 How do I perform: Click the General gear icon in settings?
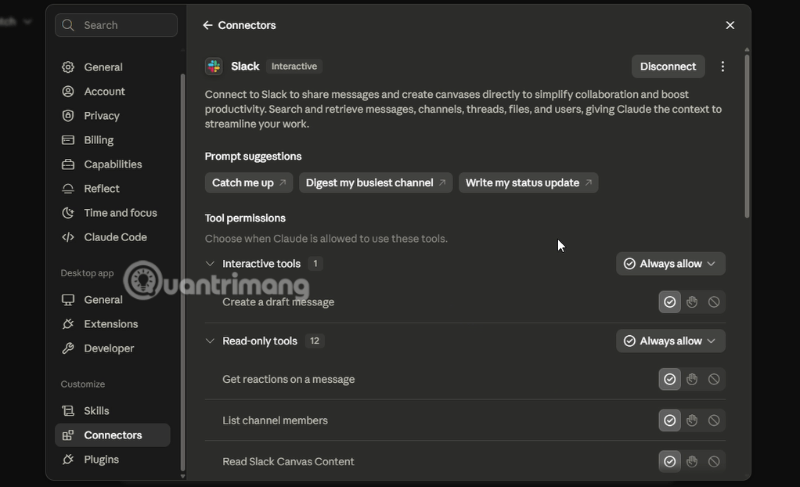(68, 67)
